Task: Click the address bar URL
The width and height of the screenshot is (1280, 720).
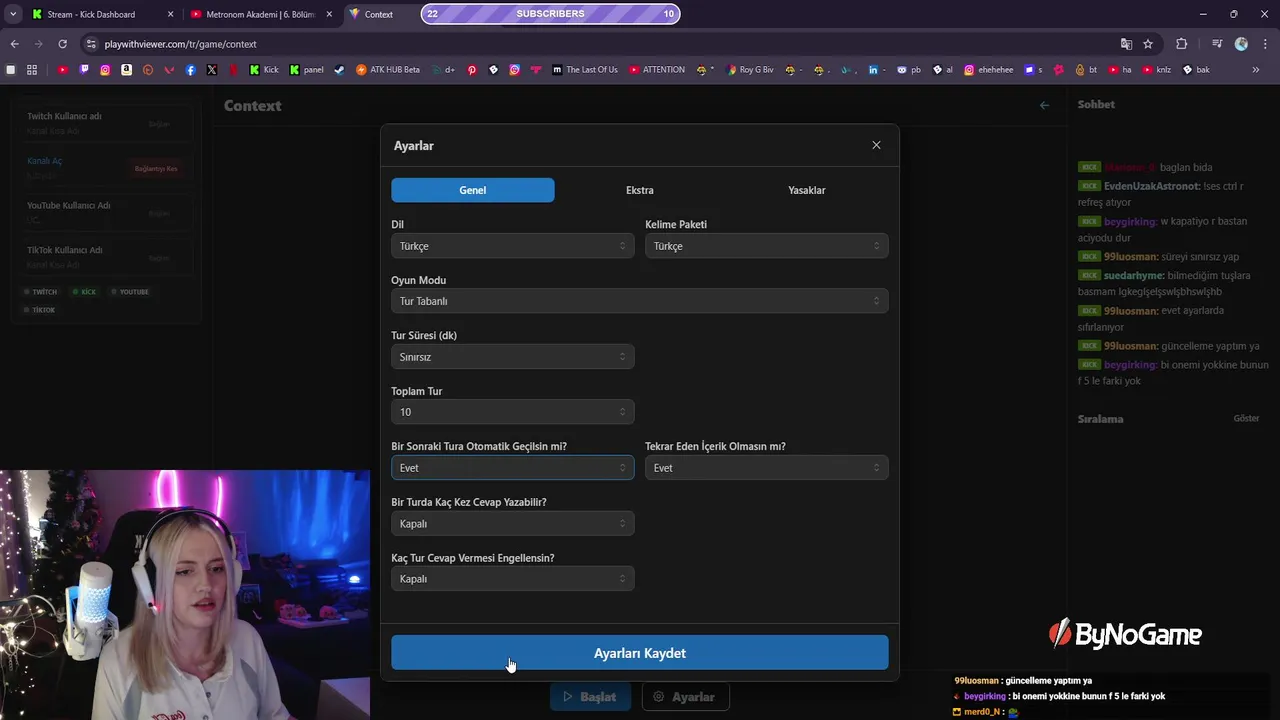Action: click(181, 44)
